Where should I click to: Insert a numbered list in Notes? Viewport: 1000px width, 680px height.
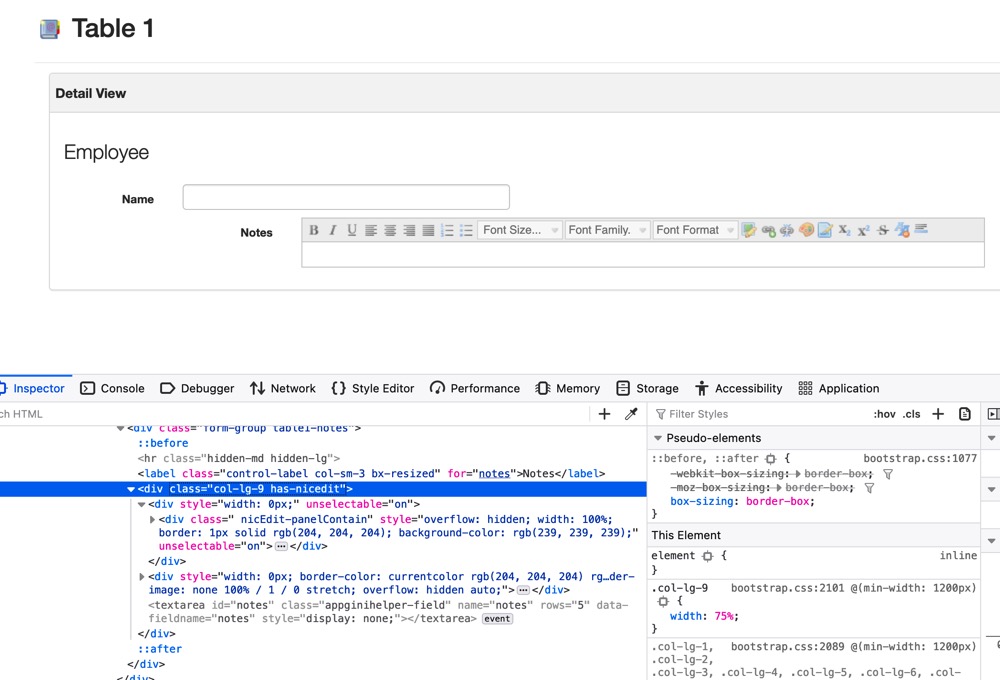[448, 230]
